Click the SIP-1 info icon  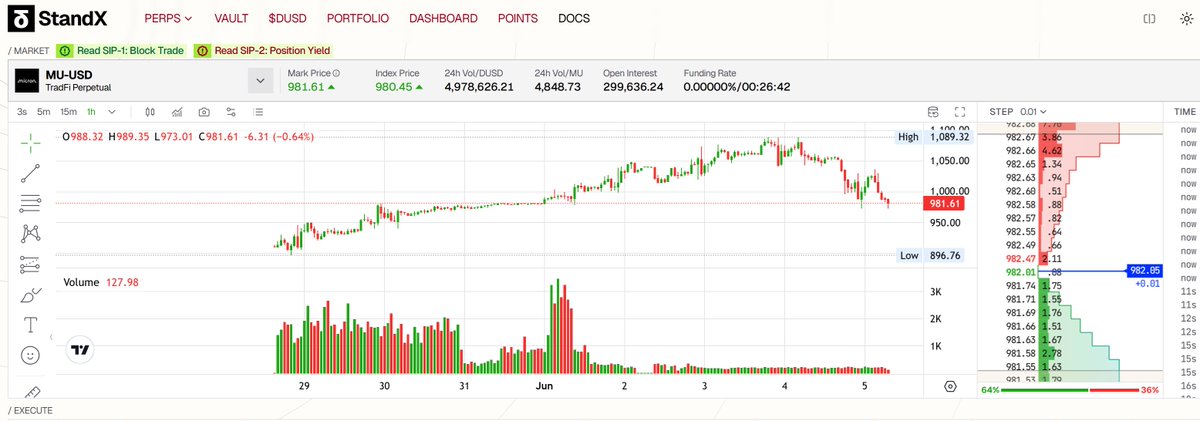64,50
